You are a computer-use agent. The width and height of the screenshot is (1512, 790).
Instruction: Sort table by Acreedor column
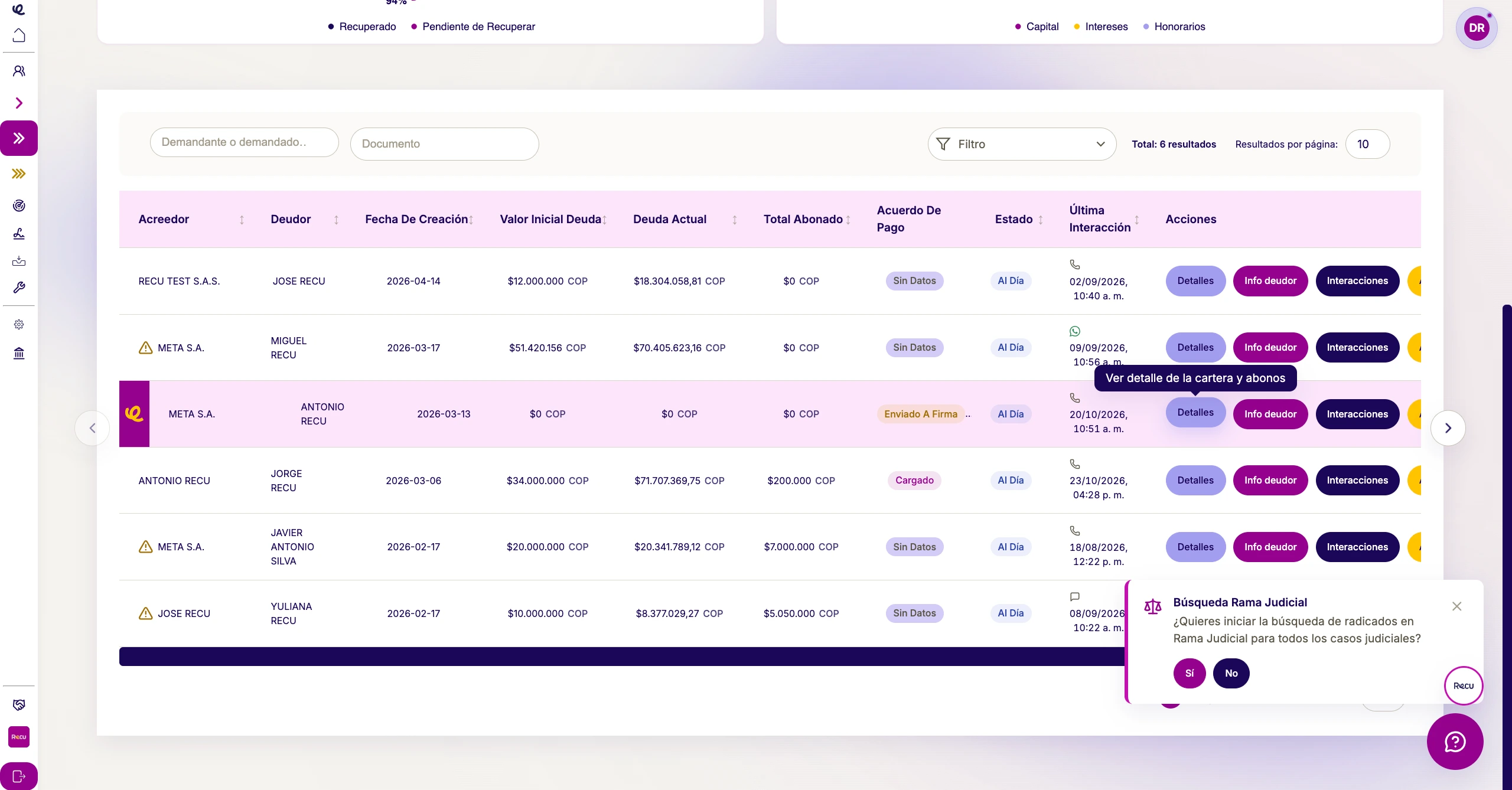(242, 220)
